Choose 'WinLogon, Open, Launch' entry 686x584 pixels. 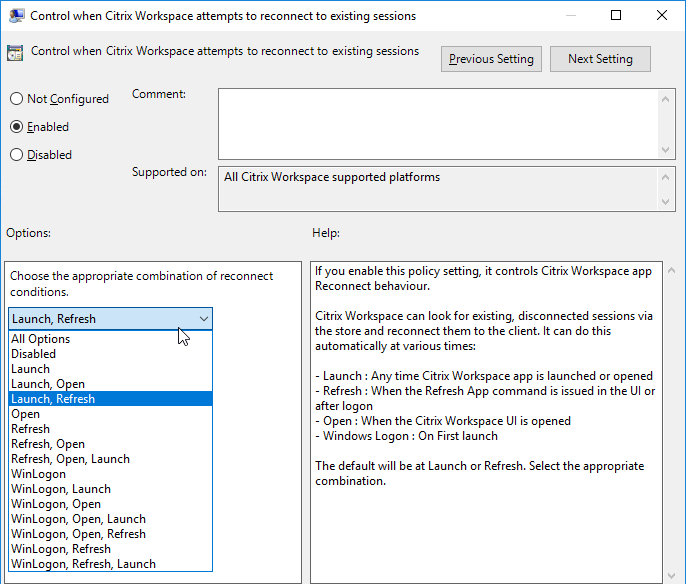(110, 519)
